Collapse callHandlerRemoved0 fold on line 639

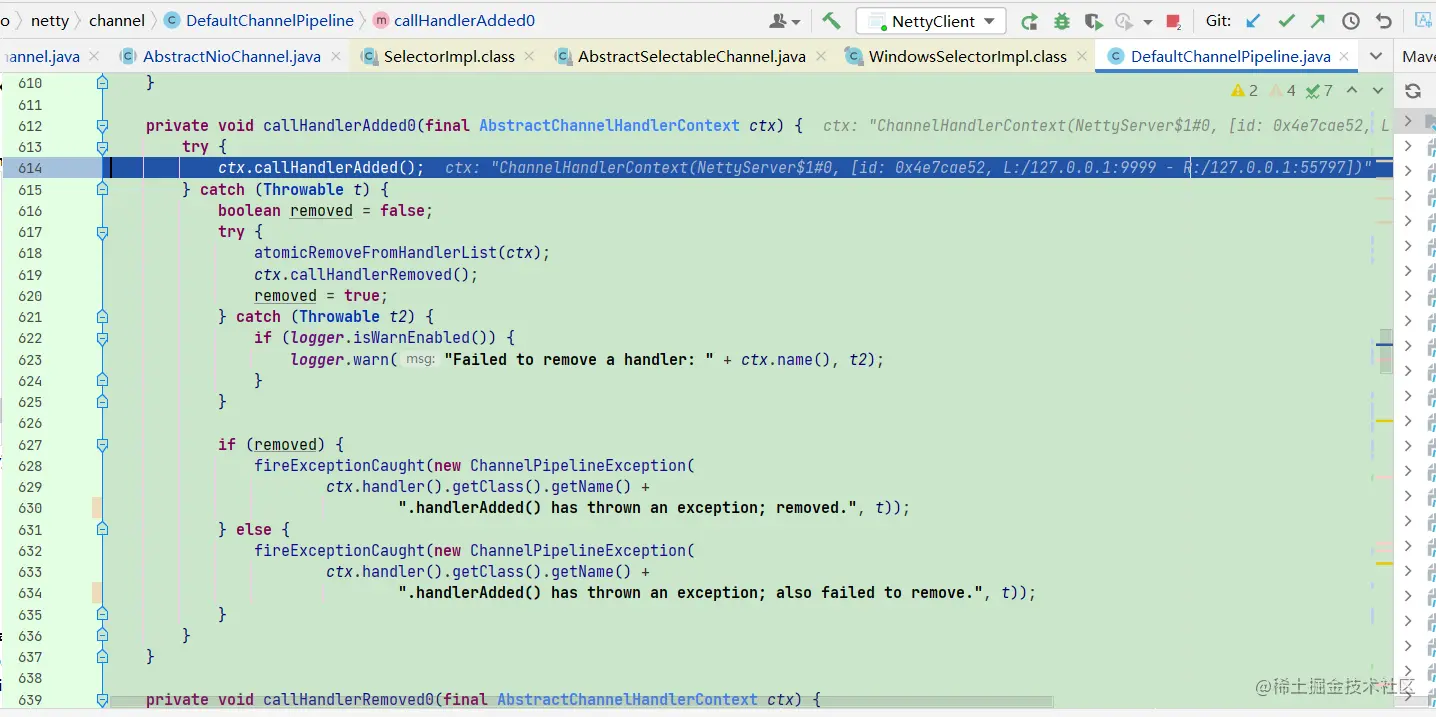pos(102,699)
